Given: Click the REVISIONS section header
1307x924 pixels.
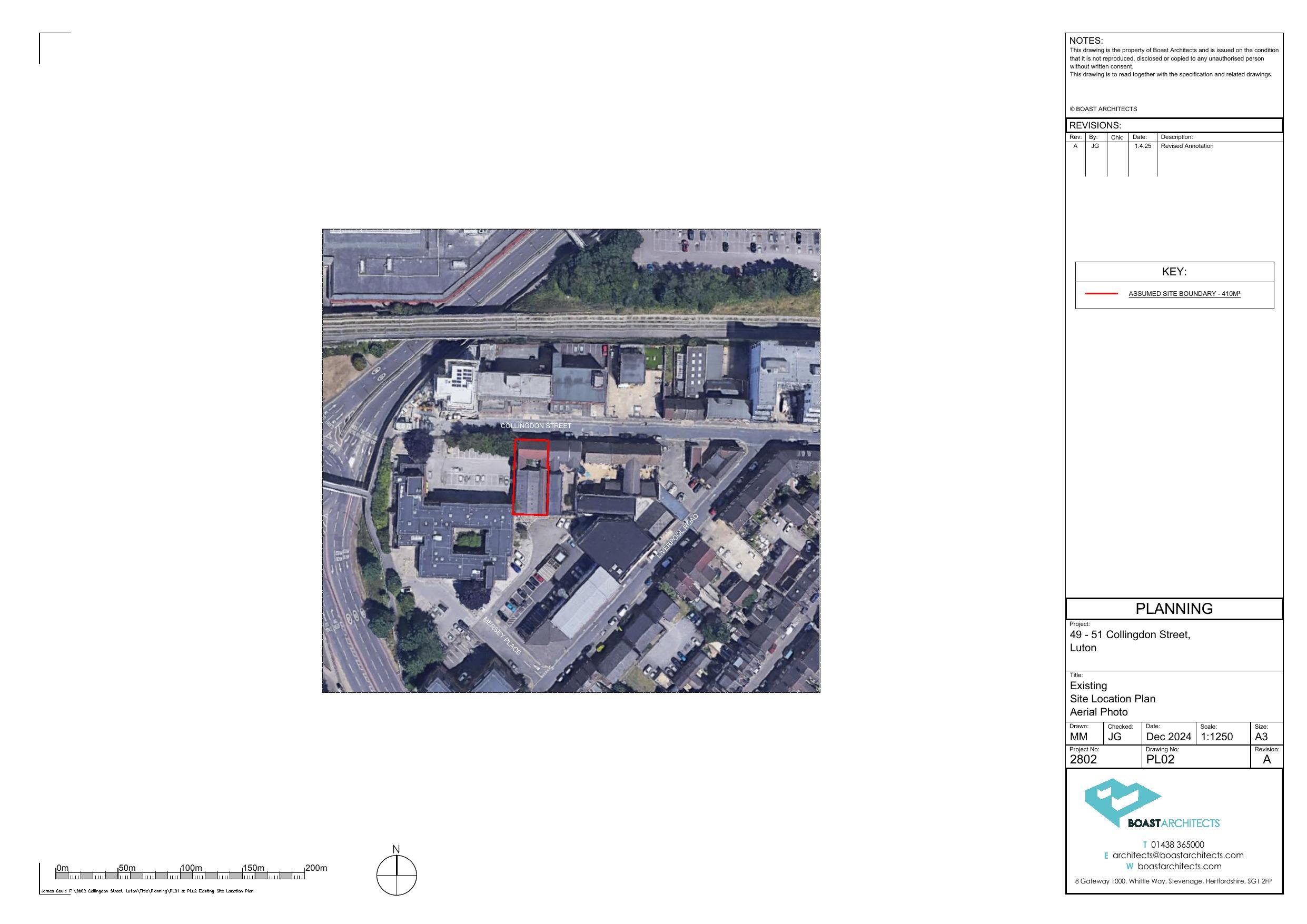Looking at the screenshot, I should 1095,125.
